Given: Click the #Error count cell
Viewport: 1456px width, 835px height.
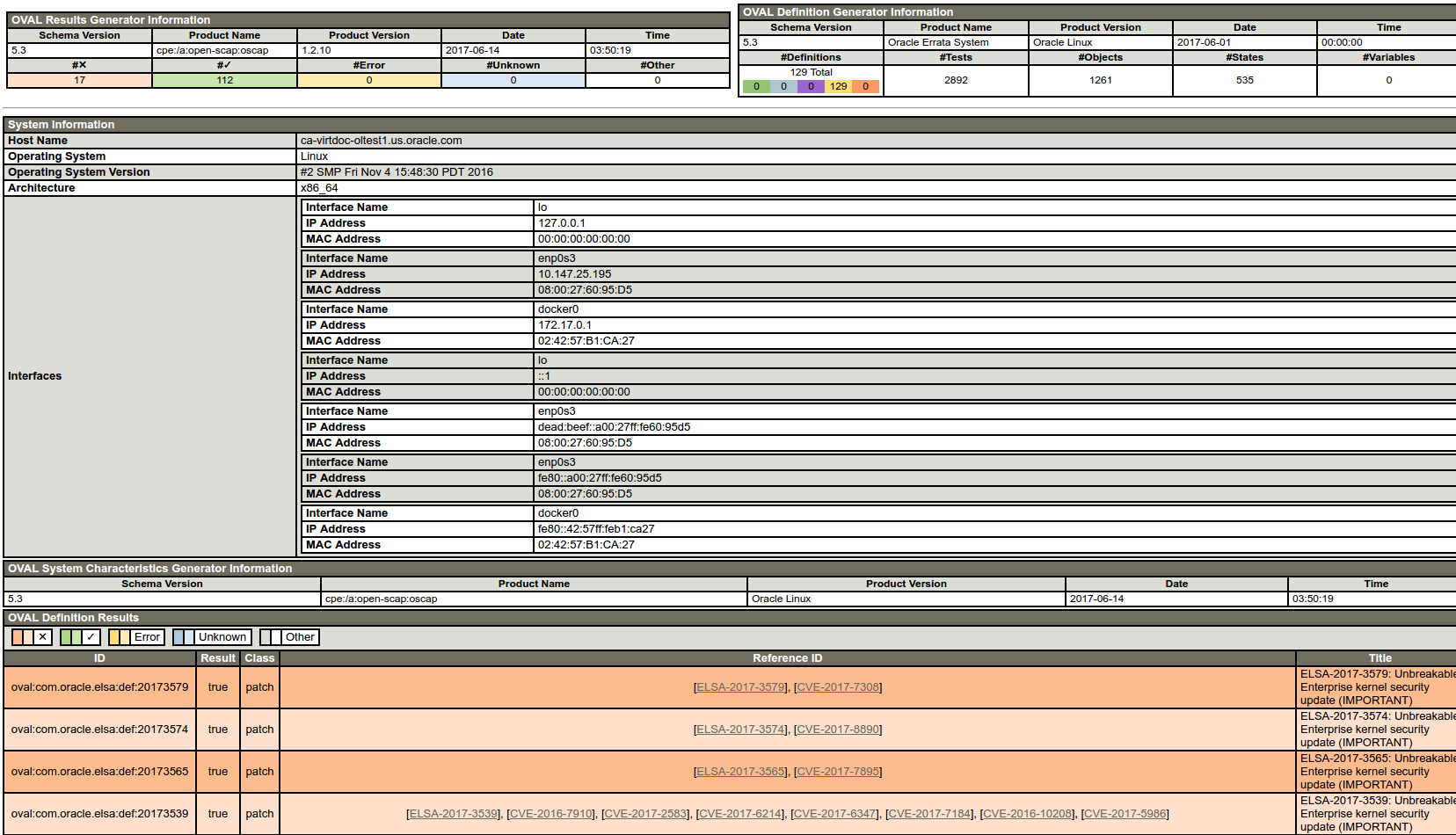Looking at the screenshot, I should pyautogui.click(x=369, y=80).
